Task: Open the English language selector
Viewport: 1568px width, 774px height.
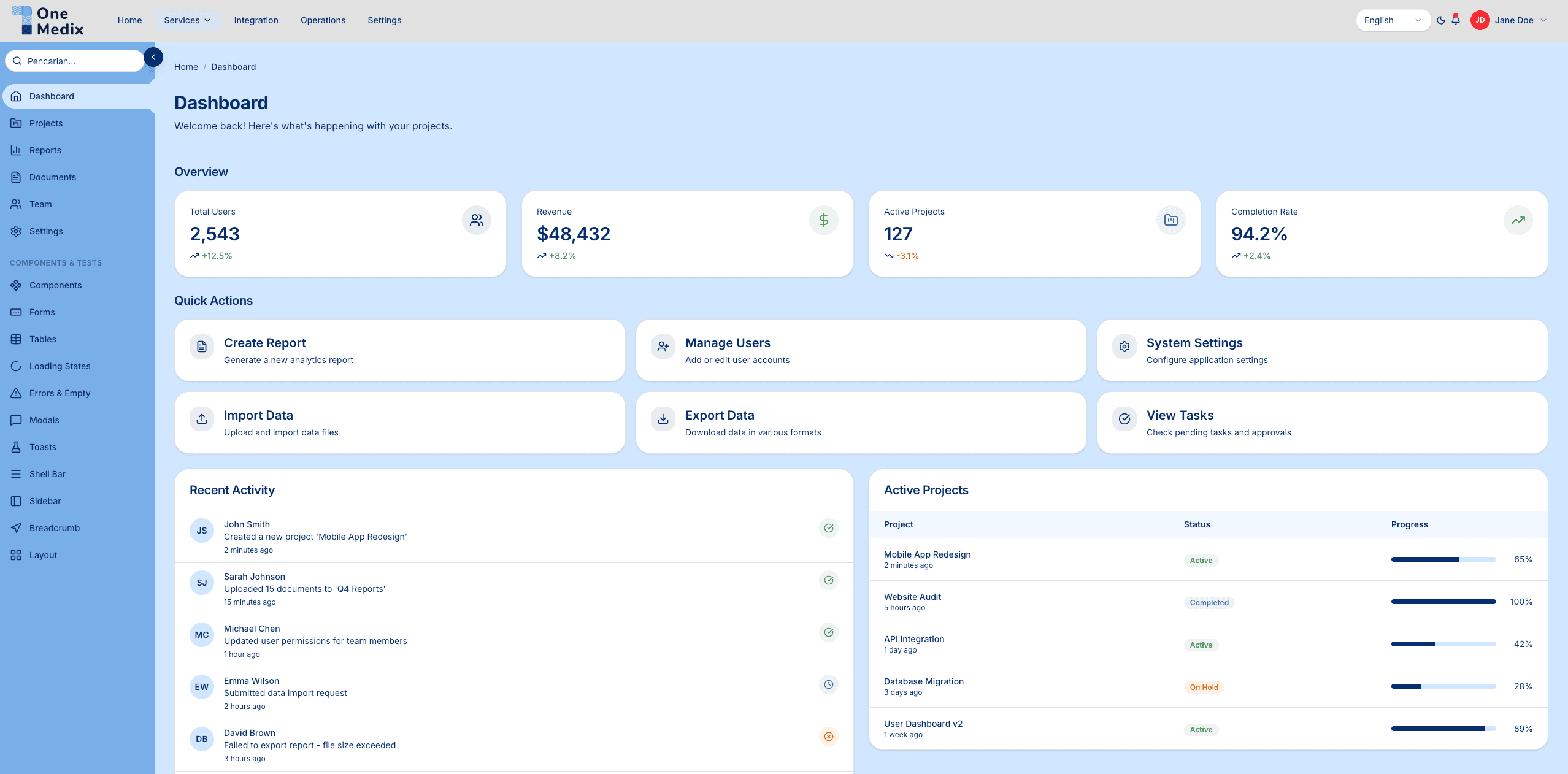Action: click(1393, 20)
